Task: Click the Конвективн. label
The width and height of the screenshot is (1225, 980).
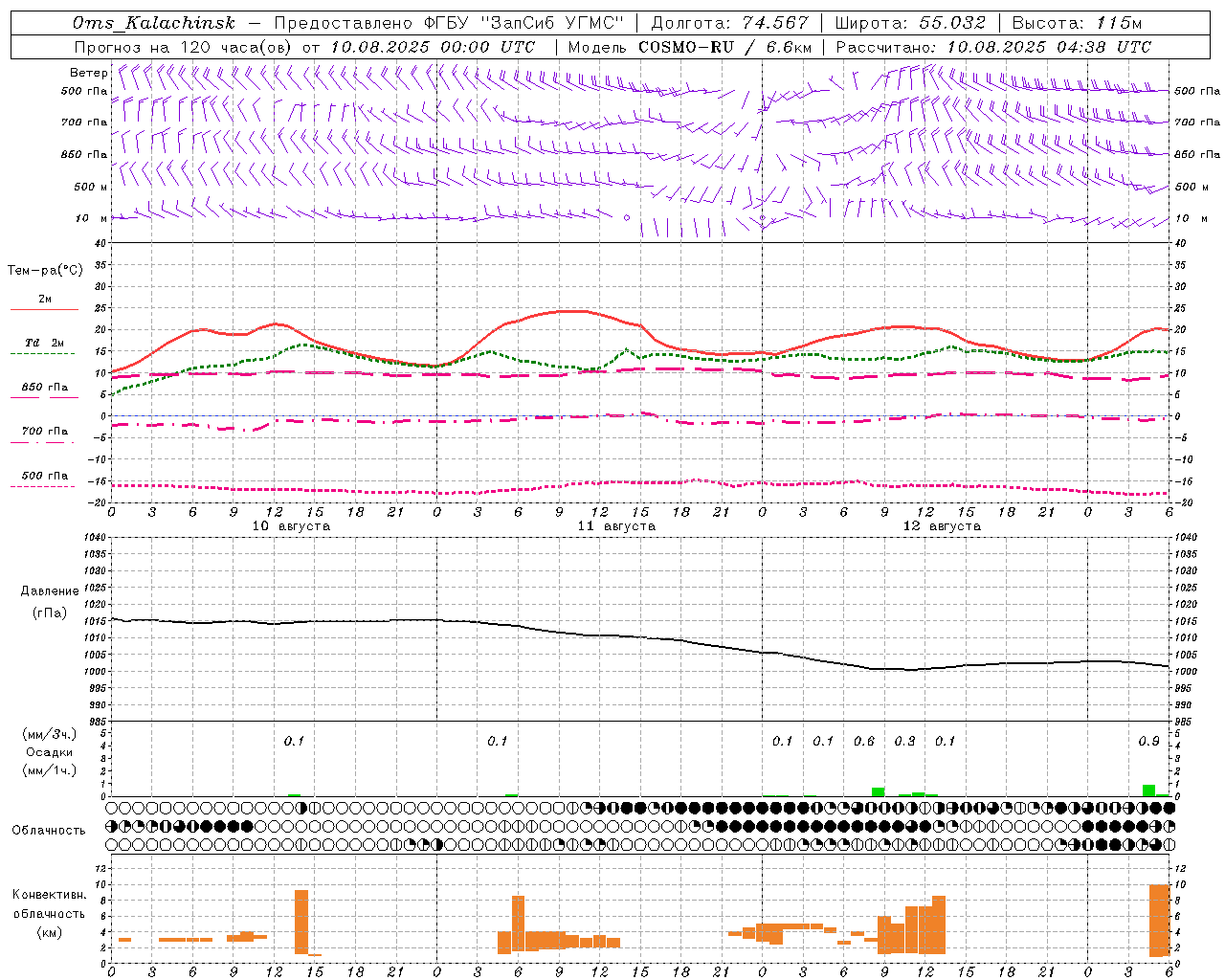Action: [x=49, y=895]
